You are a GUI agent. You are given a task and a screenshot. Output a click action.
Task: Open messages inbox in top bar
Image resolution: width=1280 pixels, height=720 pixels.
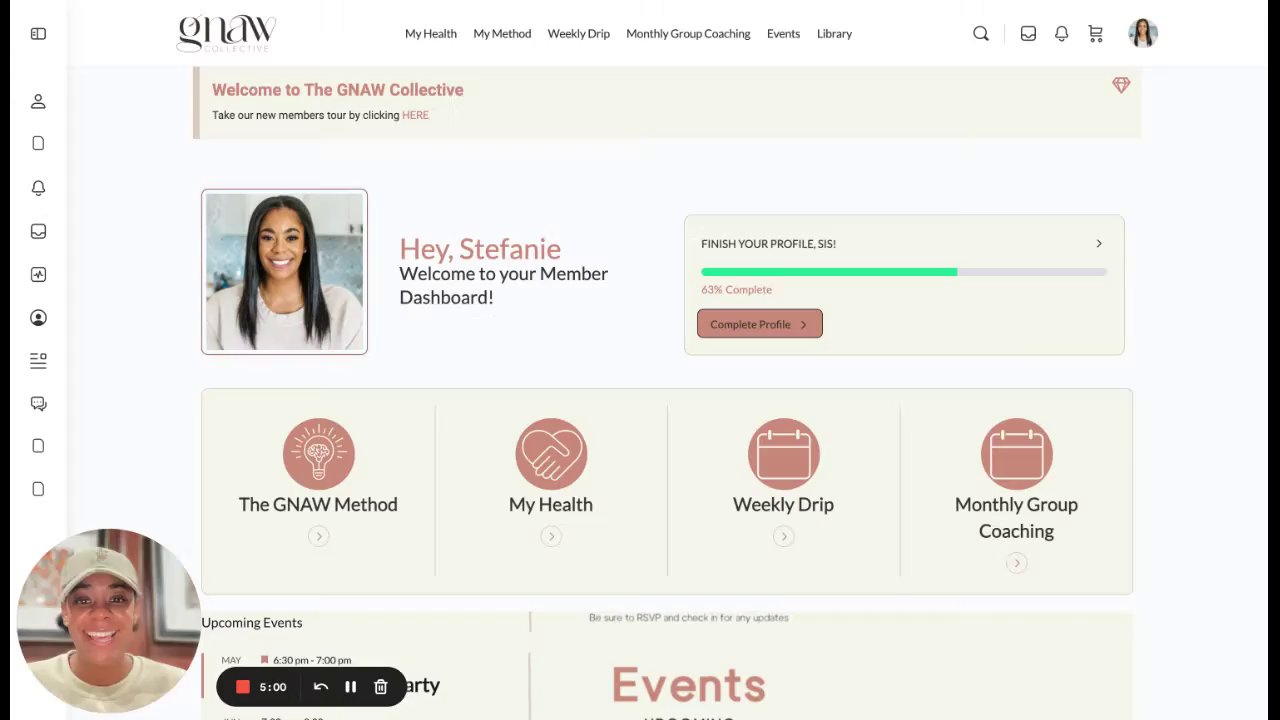(x=1028, y=34)
